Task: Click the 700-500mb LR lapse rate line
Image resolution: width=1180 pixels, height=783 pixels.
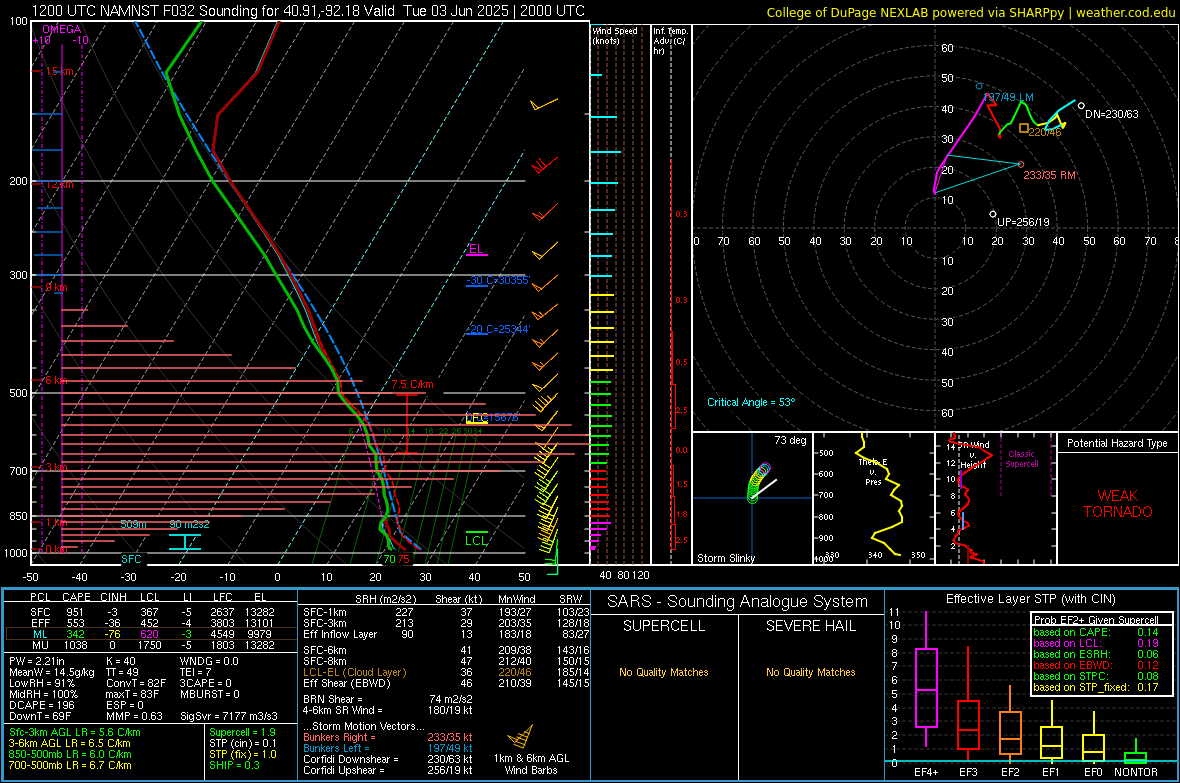Action: (x=71, y=765)
